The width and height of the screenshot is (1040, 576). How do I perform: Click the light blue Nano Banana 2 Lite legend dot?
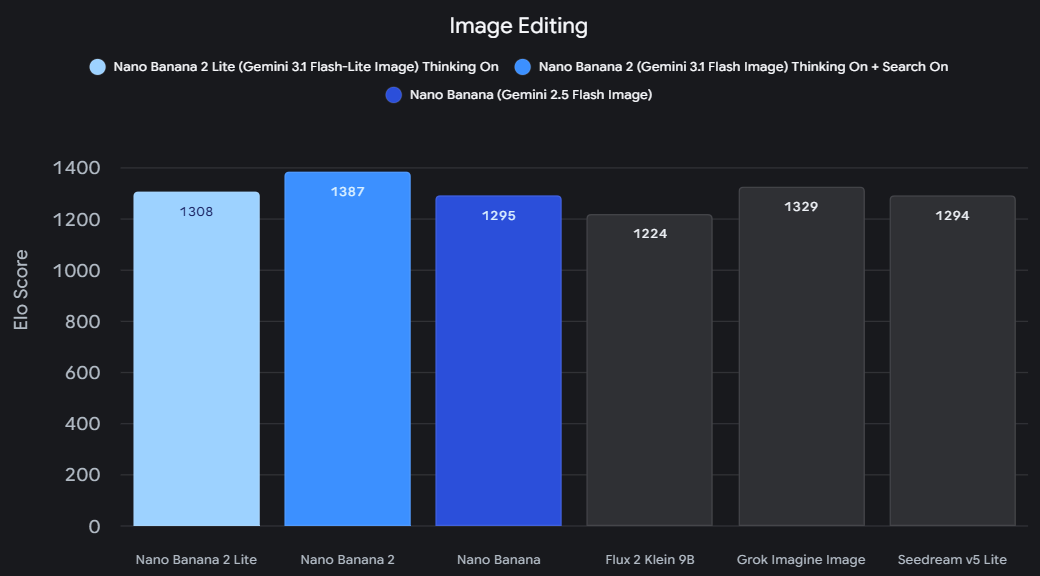[x=98, y=67]
